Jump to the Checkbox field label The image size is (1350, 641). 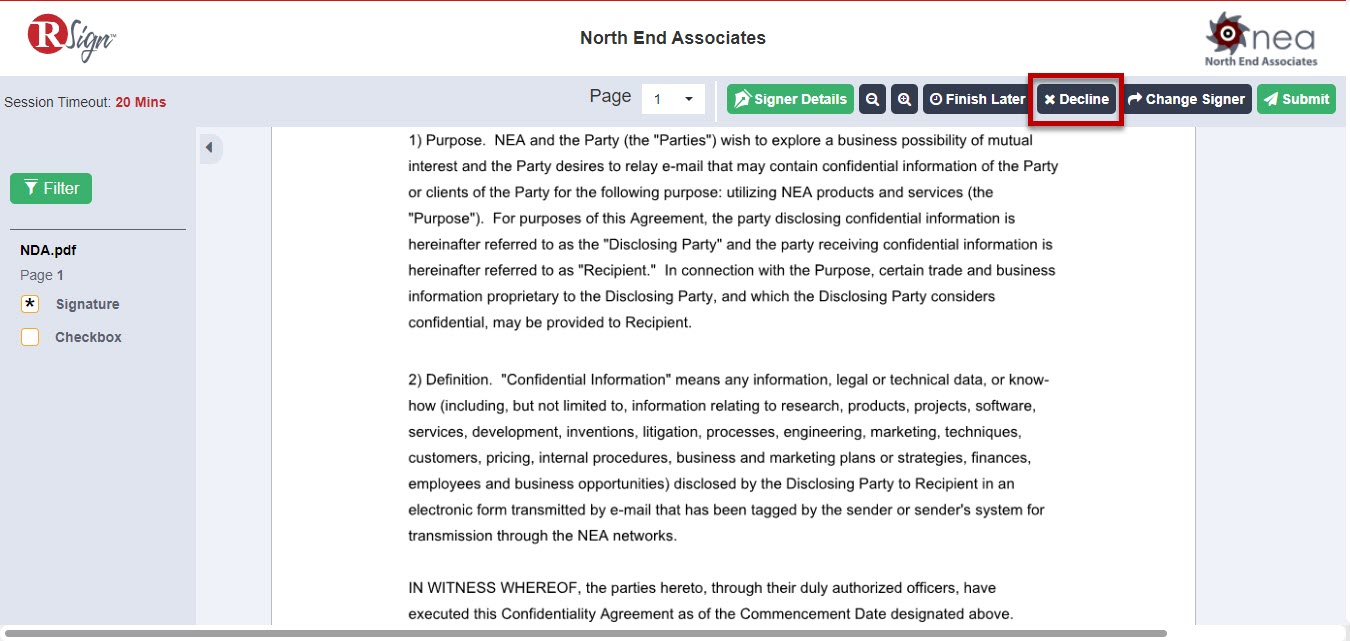(x=88, y=337)
